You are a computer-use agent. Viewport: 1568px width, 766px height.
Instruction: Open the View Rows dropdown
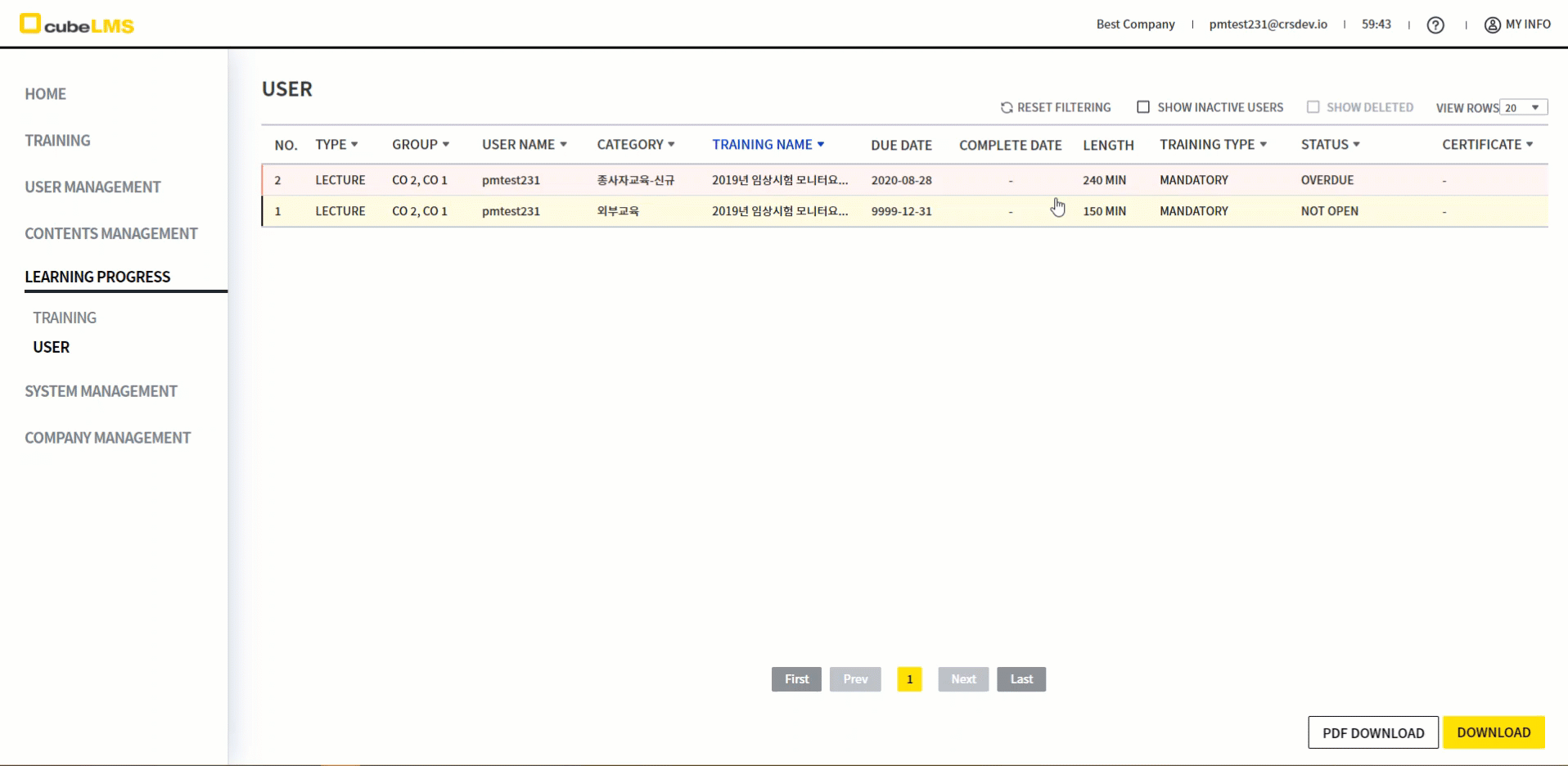click(x=1523, y=108)
